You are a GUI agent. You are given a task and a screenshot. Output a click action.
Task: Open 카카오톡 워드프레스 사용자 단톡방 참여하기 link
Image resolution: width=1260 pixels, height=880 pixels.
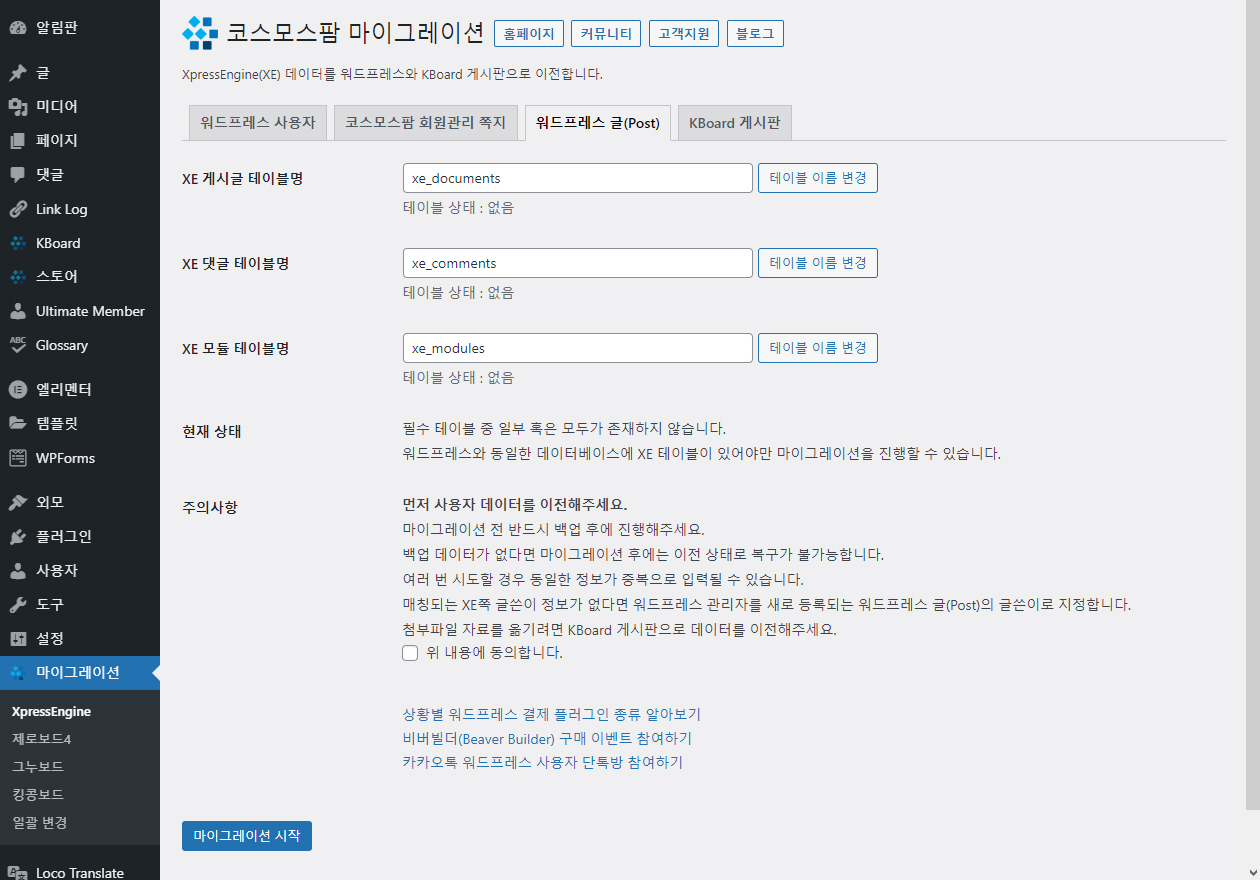point(543,762)
